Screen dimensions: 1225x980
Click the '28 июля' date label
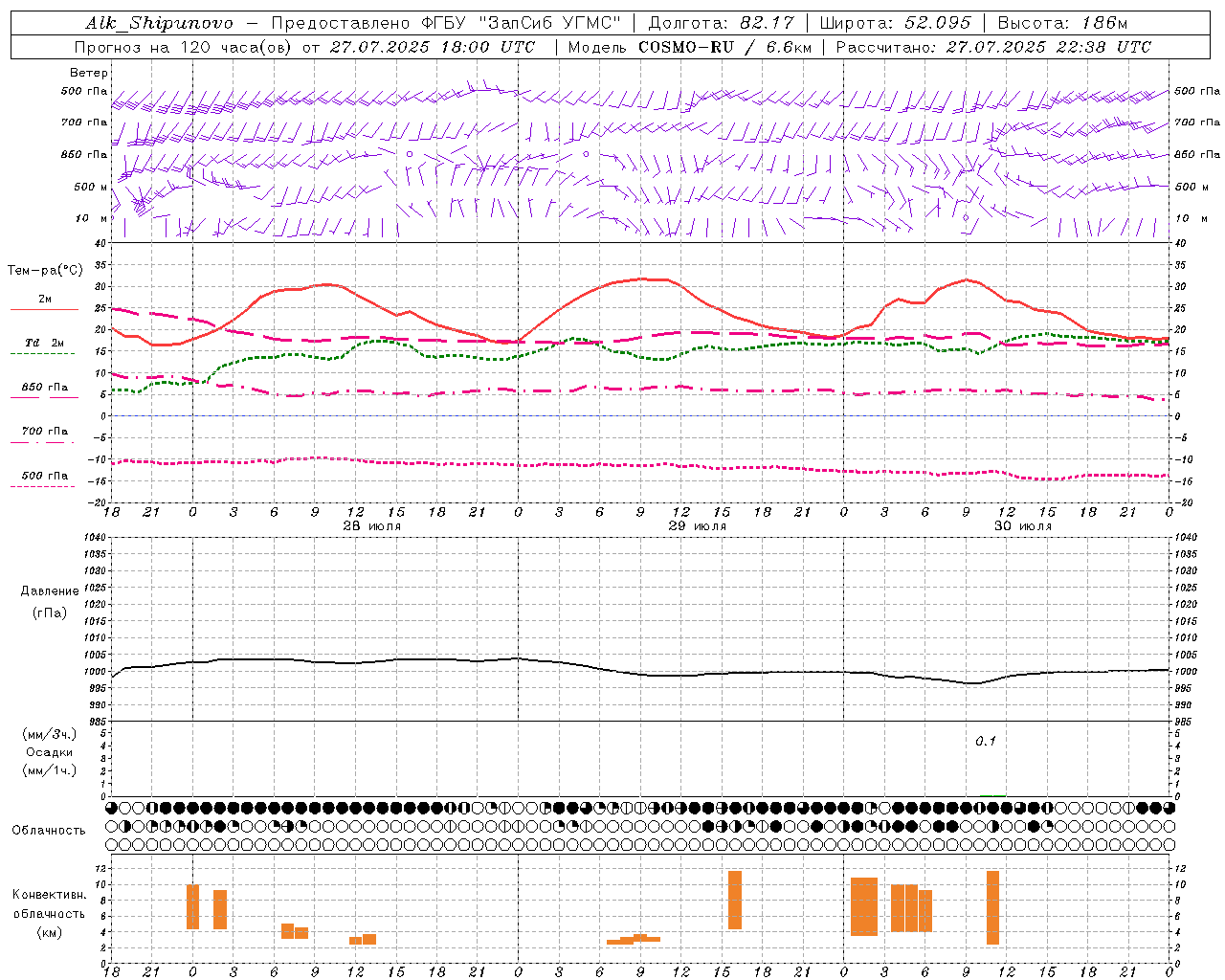pos(371,526)
